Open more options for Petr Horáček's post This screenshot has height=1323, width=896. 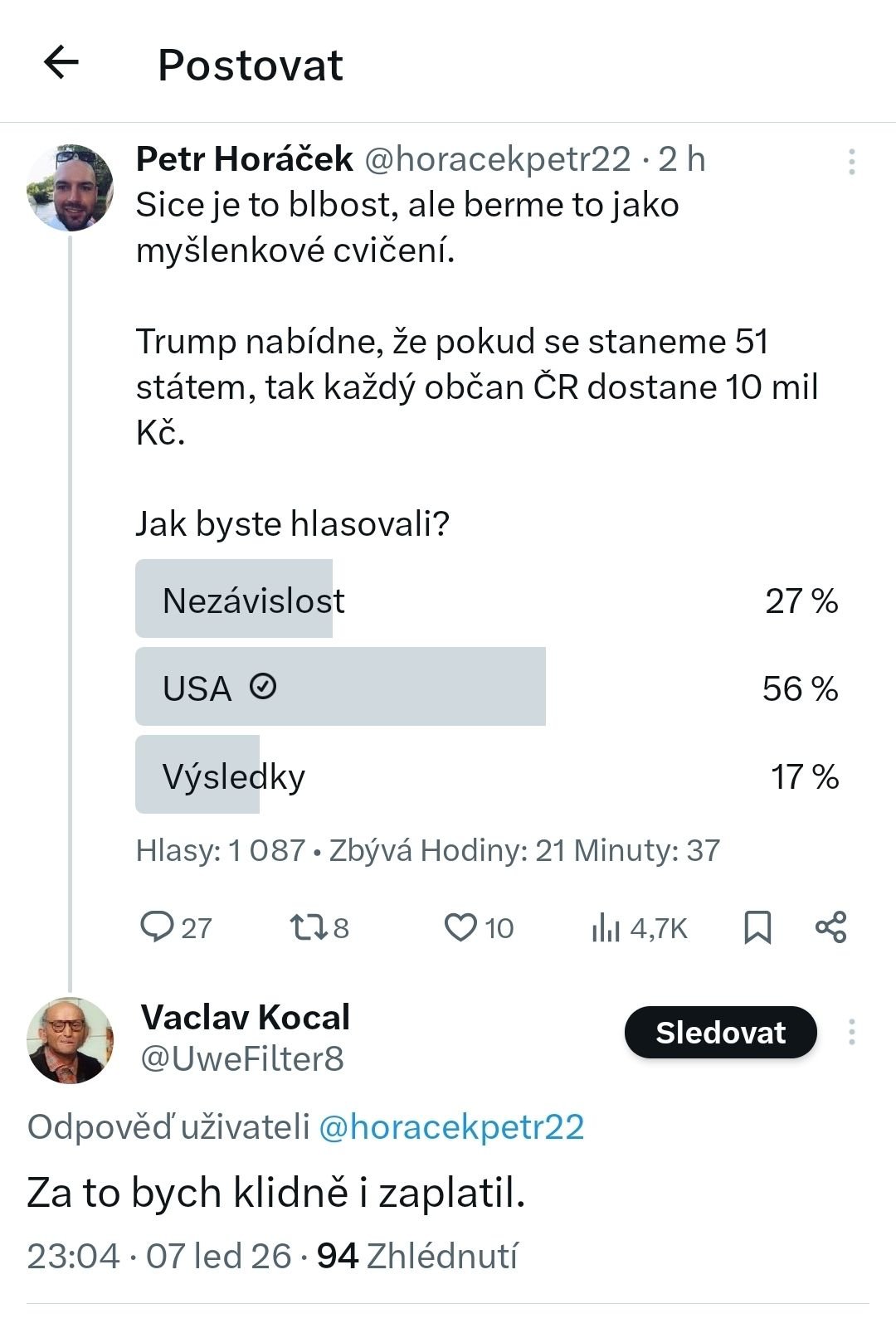click(851, 162)
